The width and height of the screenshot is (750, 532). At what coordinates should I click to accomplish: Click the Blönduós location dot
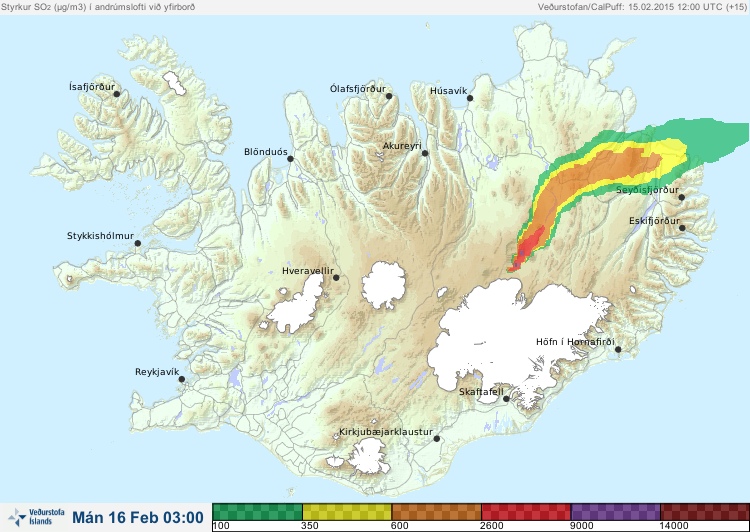click(290, 159)
